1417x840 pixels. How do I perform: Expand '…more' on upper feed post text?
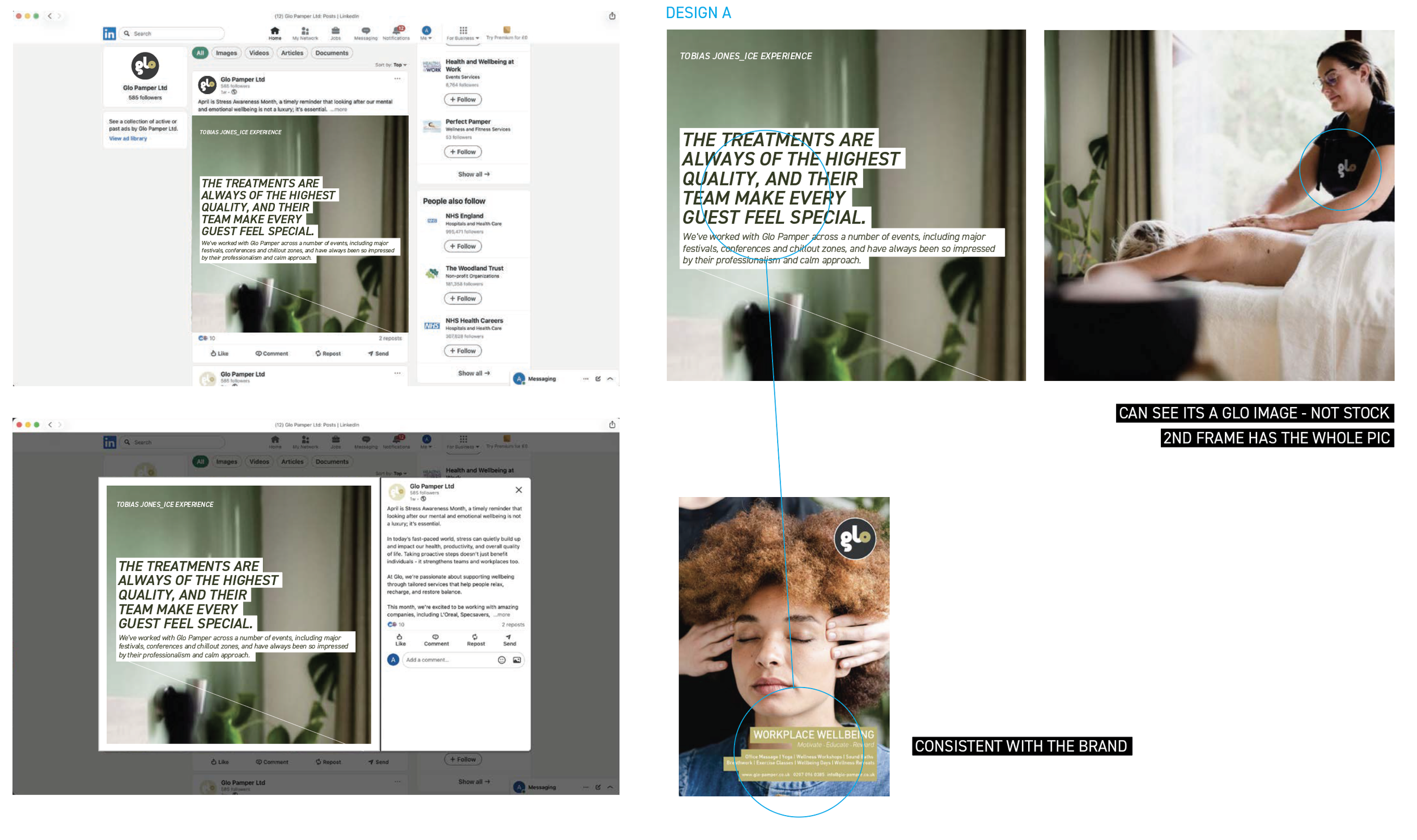point(338,109)
